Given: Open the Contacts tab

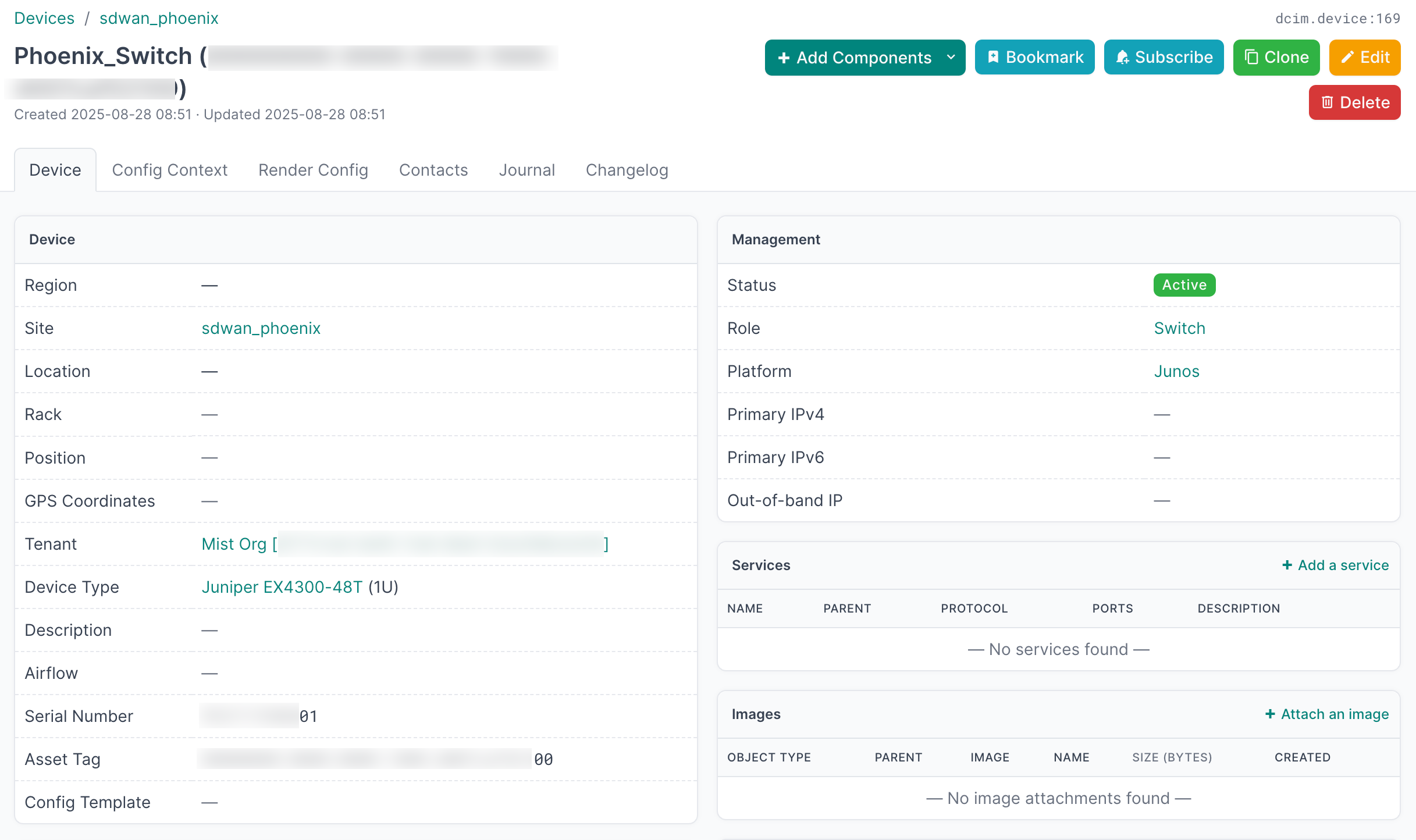Looking at the screenshot, I should [x=433, y=170].
